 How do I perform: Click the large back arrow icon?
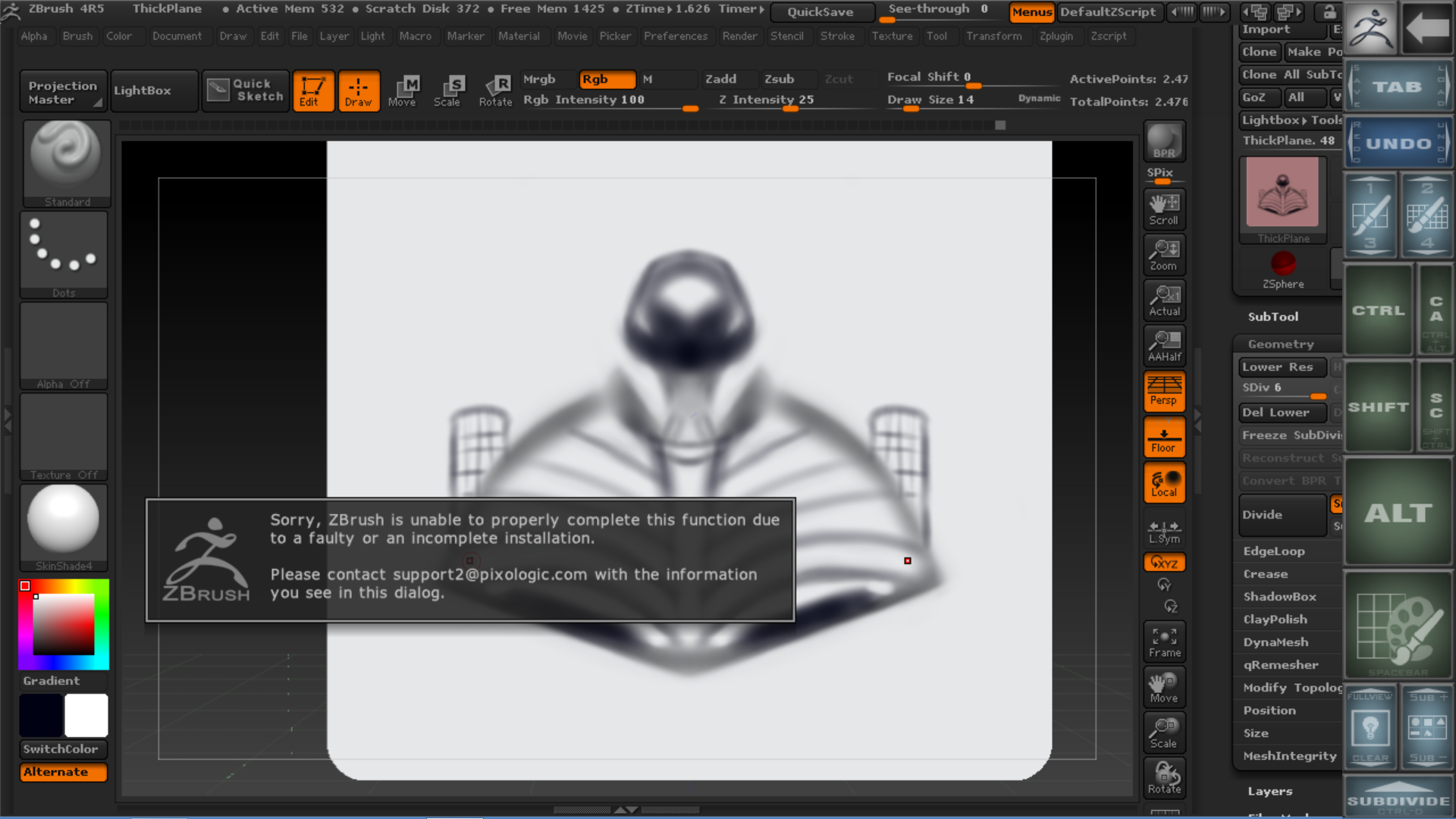1426,28
